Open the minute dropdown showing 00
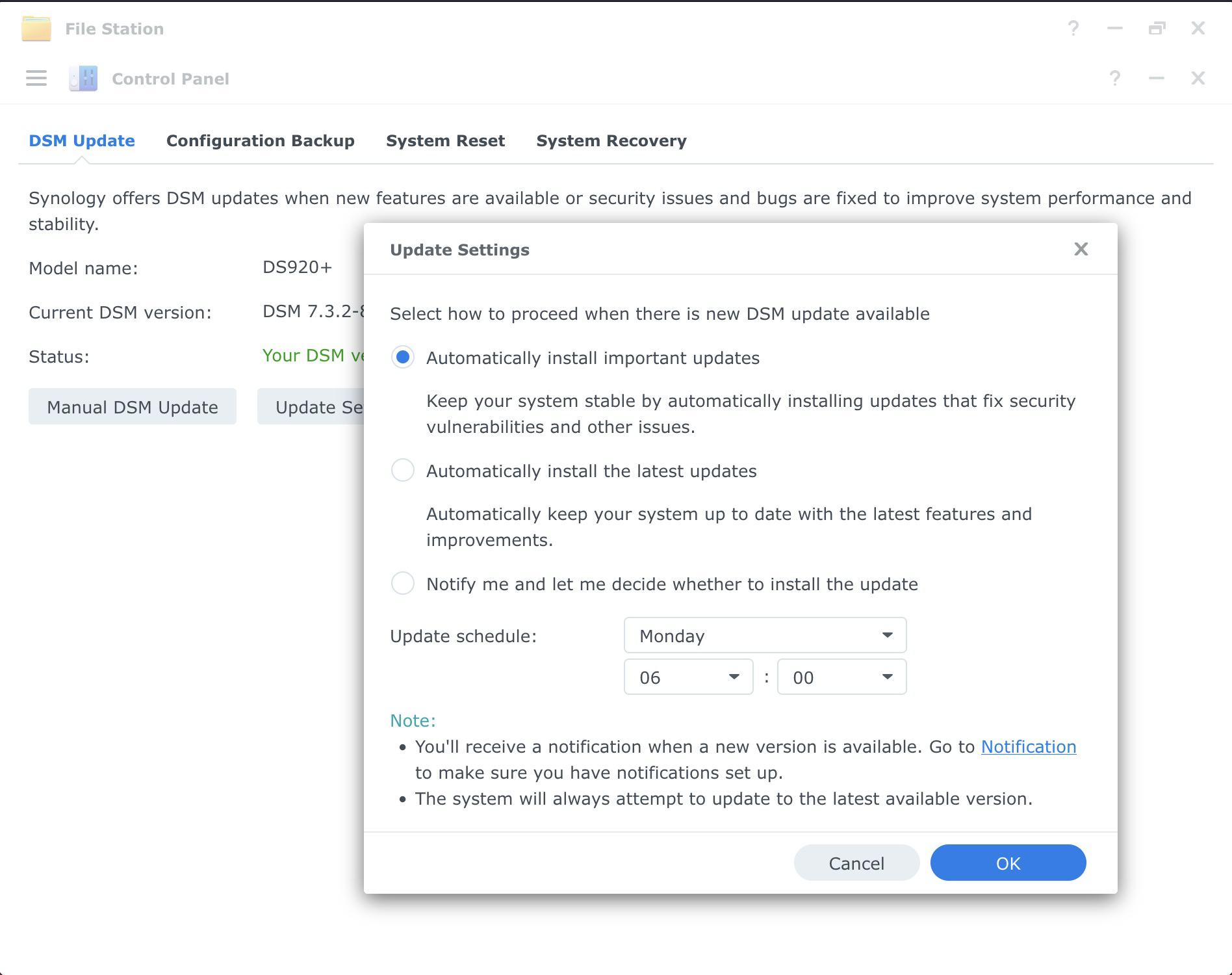 (841, 677)
